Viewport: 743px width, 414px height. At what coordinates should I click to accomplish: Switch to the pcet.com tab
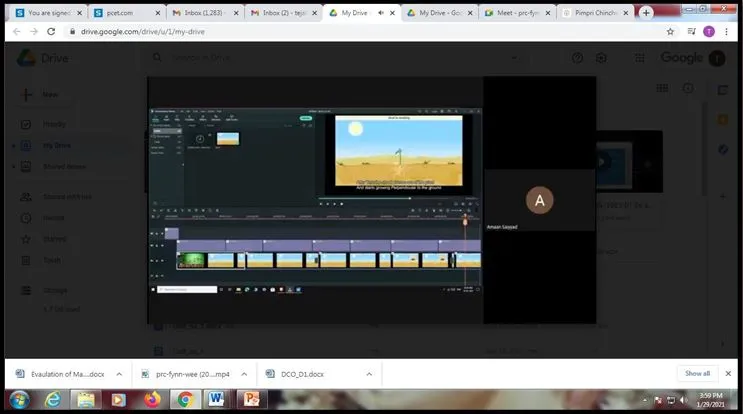pyautogui.click(x=127, y=13)
